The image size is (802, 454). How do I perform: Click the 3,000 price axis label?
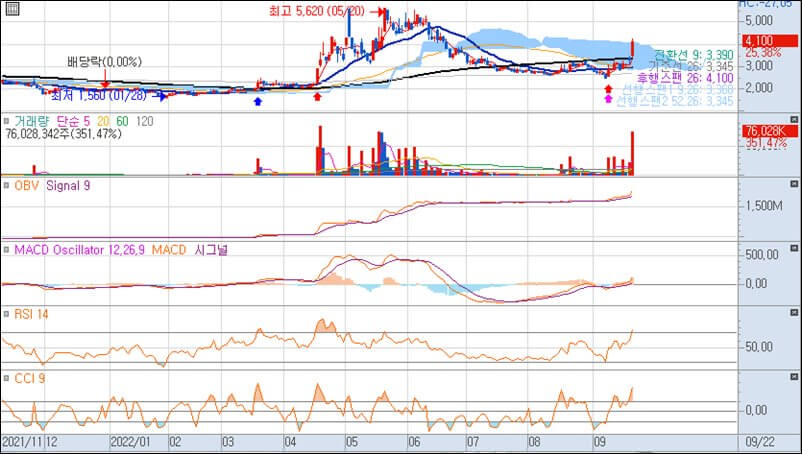tap(759, 65)
